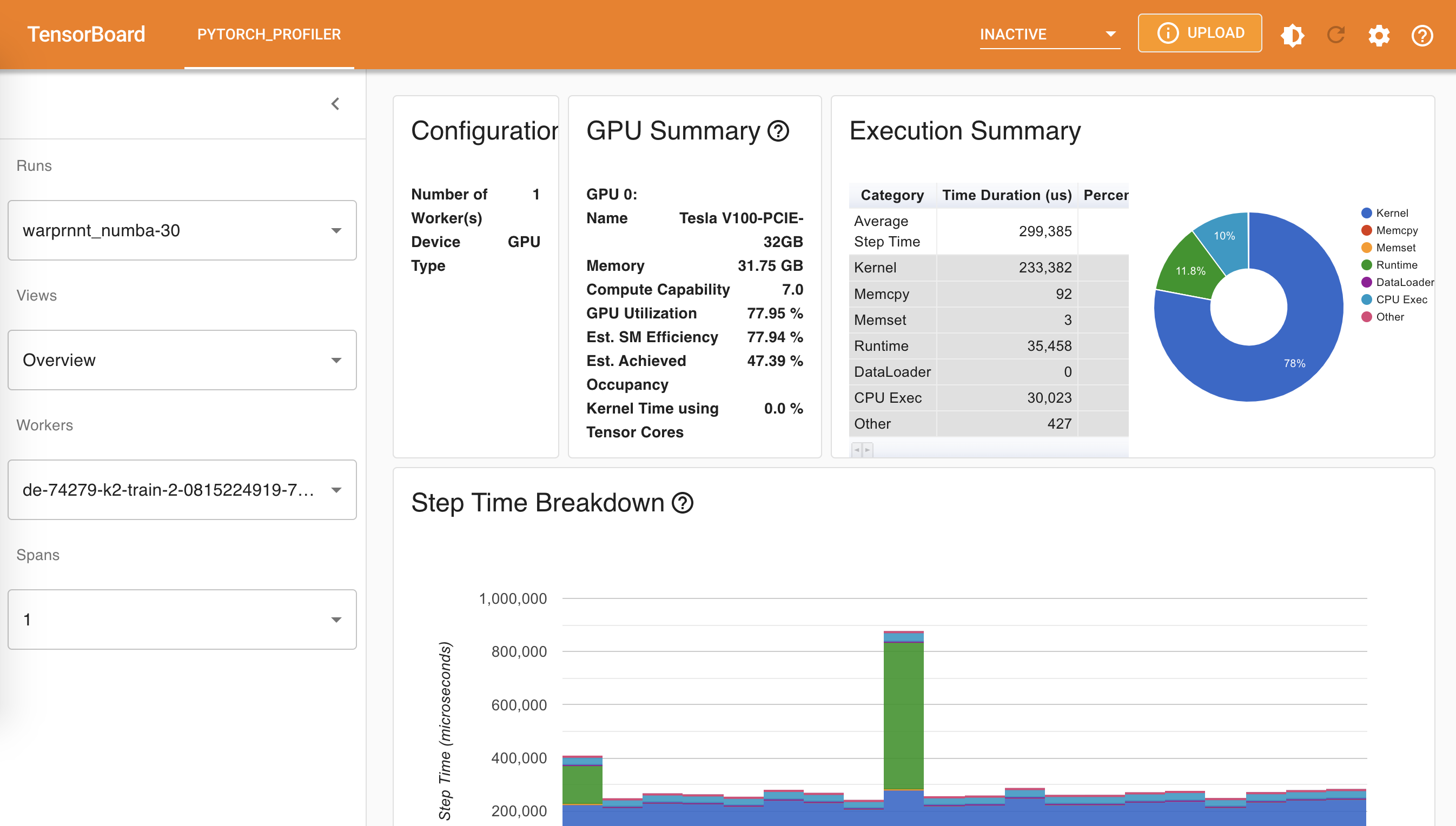Viewport: 1456px width, 826px height.
Task: Click the UPLOAD button
Action: [x=1200, y=33]
